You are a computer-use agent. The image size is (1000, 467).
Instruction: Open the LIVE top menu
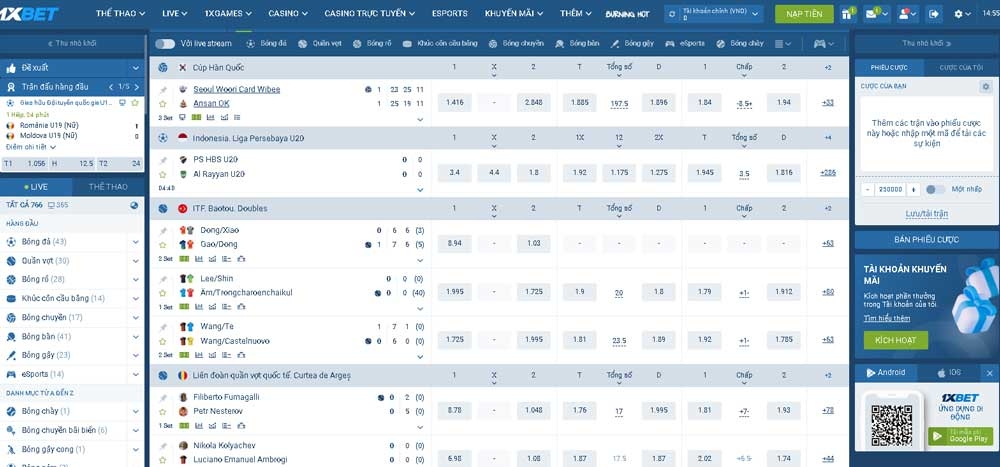tap(175, 13)
